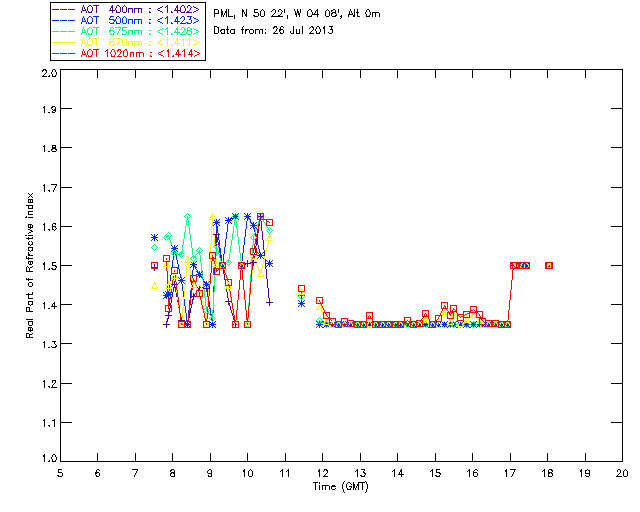Click the 8 x-axis hour label
This screenshot has height=512, width=640.
173,473
